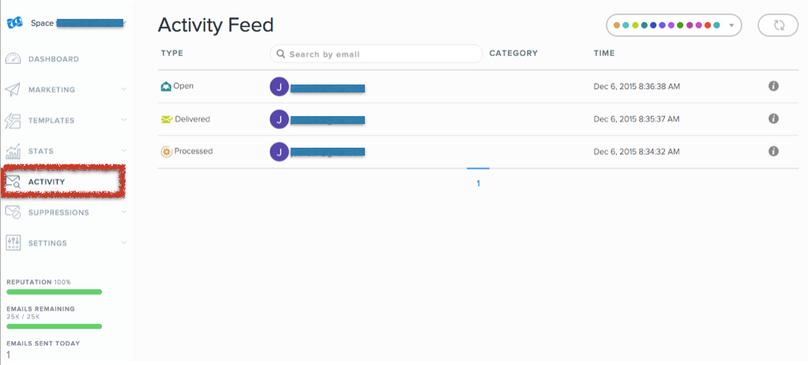Click the Reputation 100% progress bar

point(54,292)
